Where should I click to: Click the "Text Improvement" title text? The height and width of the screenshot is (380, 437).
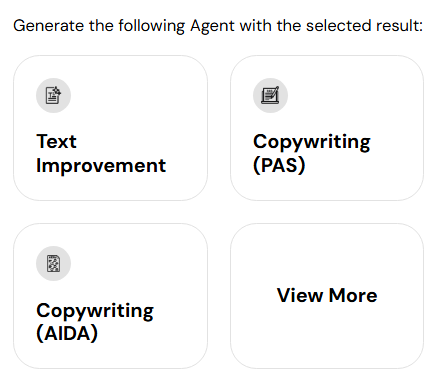point(101,153)
